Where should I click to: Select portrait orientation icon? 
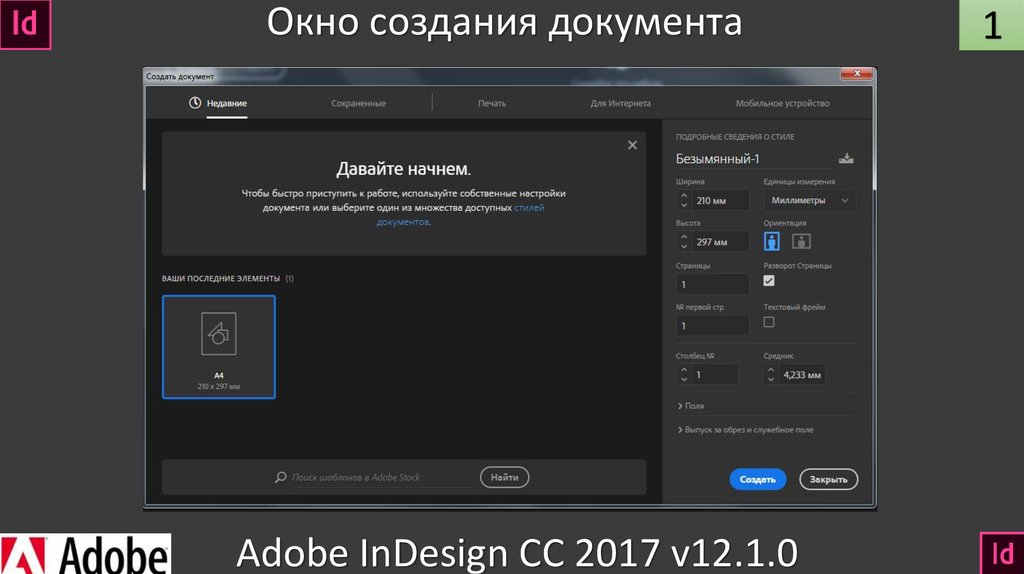[772, 241]
